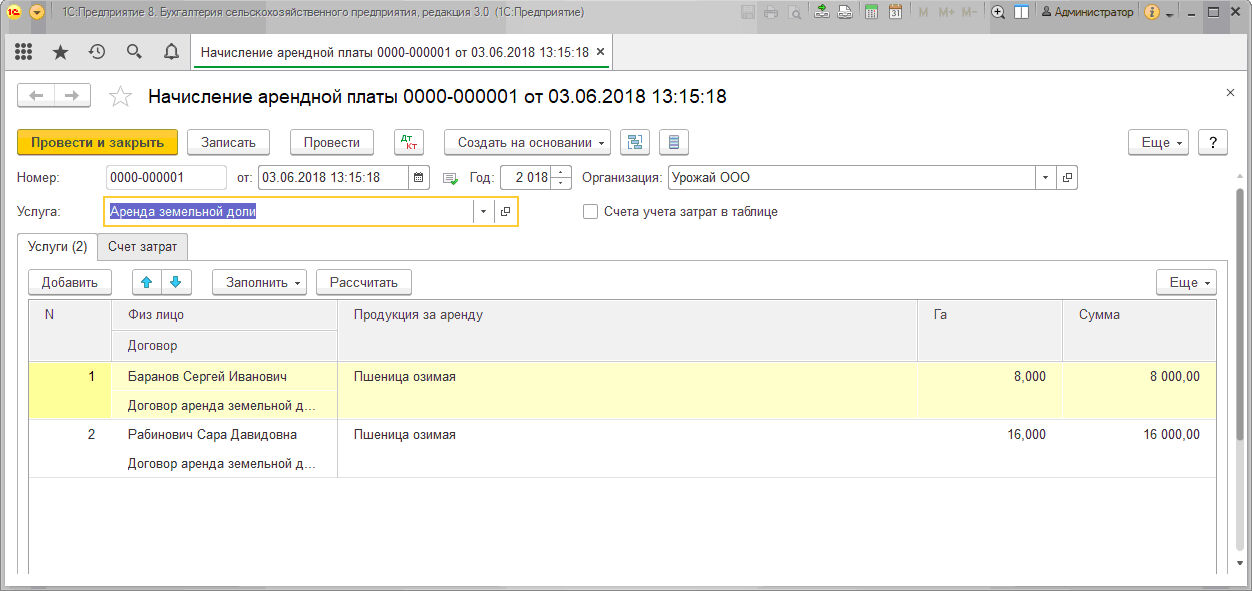This screenshot has height=591, width=1252.
Task: Open Favorites star in top panel
Action: [60, 52]
